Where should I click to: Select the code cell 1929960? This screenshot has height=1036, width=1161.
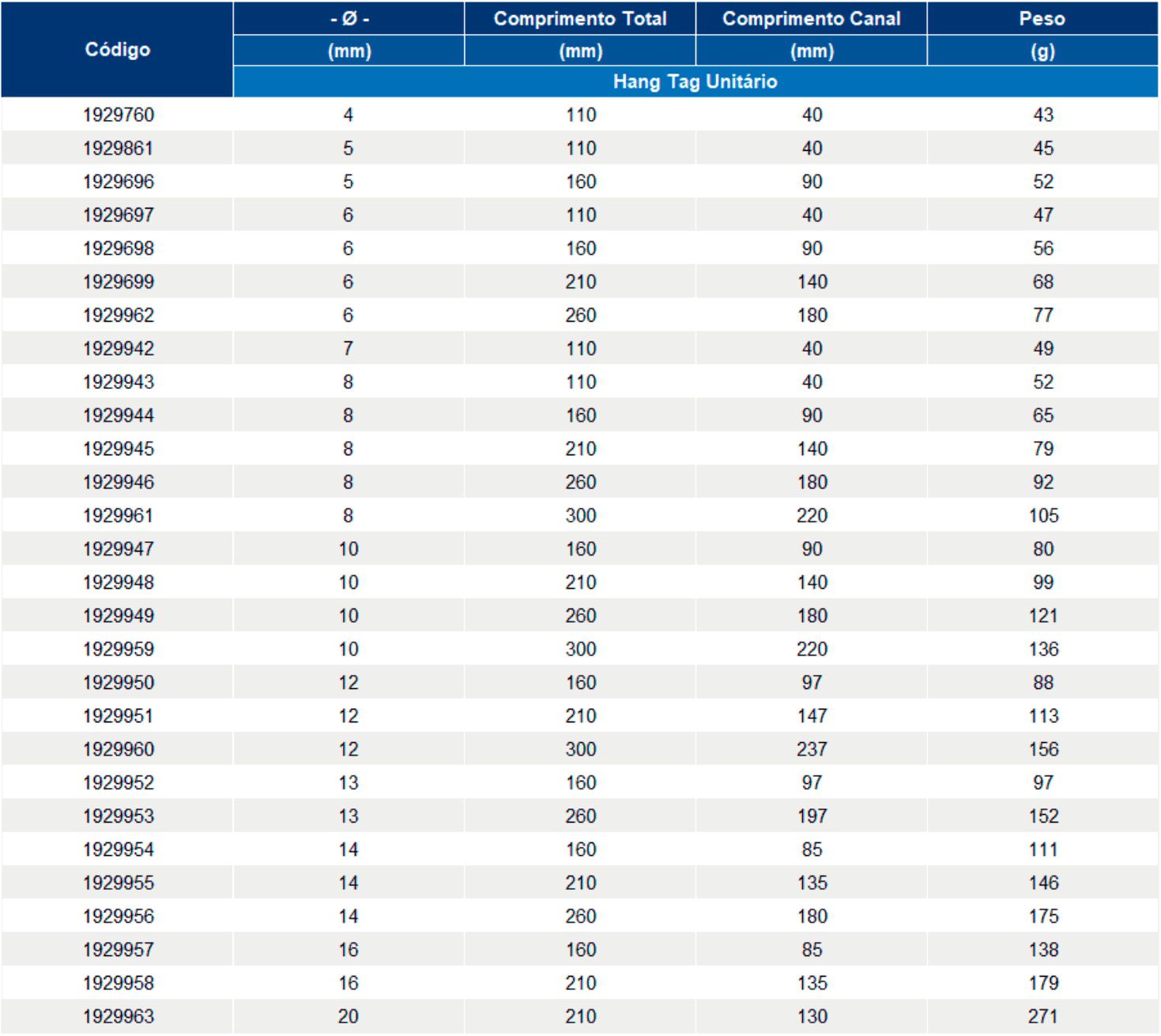119,749
